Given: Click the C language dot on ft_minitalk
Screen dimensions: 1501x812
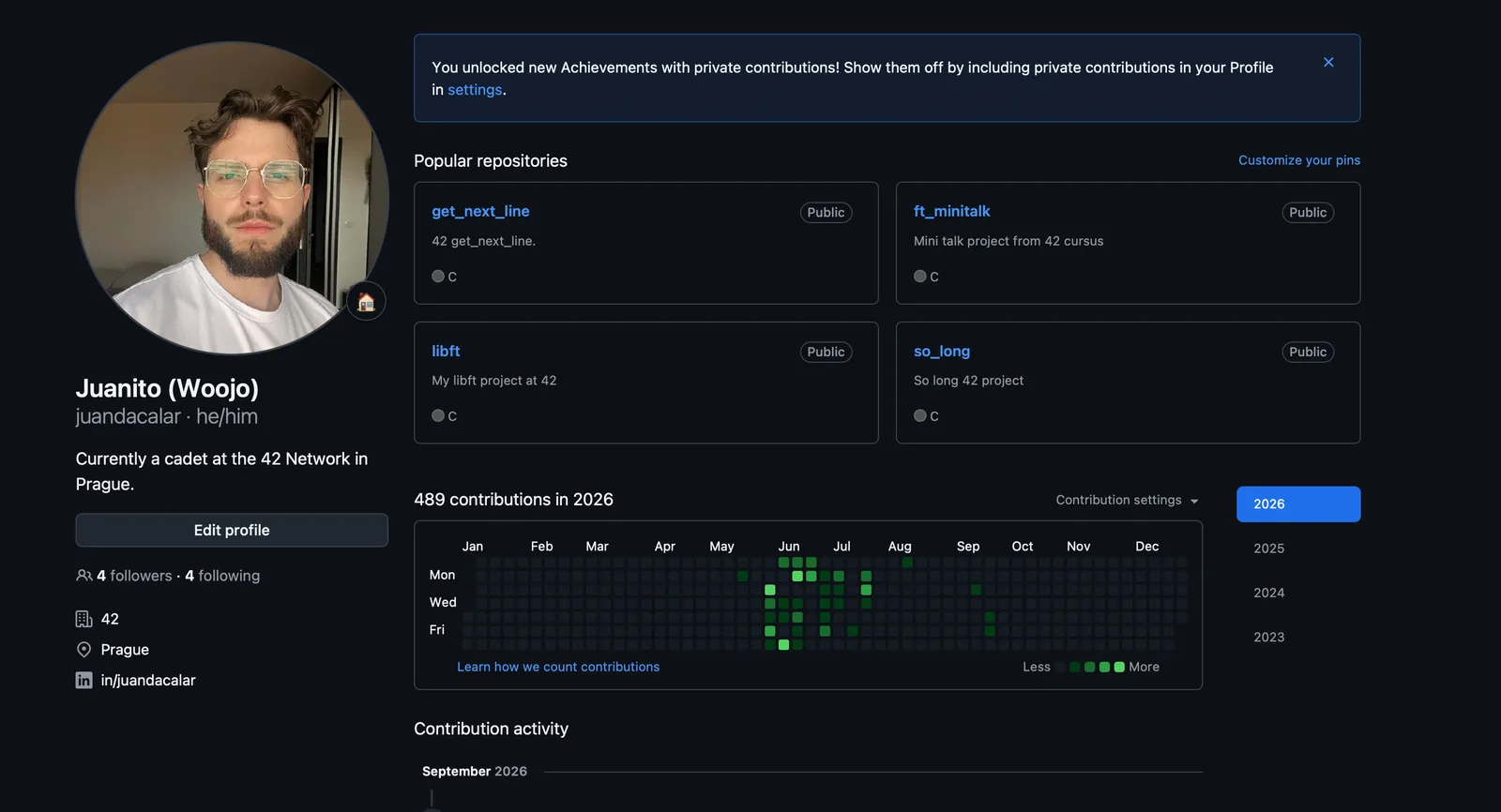Looking at the screenshot, I should (920, 277).
